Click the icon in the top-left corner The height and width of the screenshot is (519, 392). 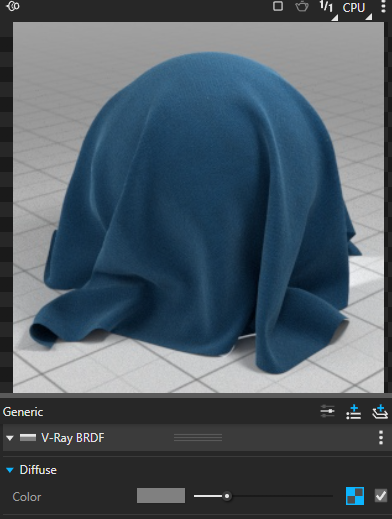pyautogui.click(x=13, y=6)
